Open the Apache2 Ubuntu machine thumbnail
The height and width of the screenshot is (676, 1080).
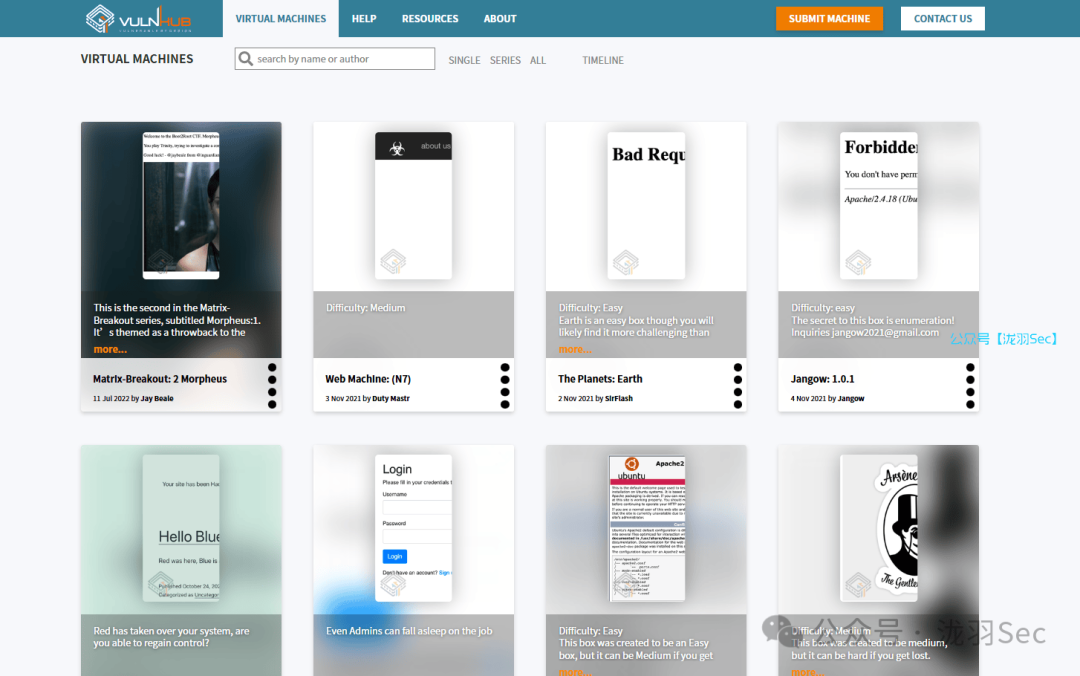pos(646,528)
